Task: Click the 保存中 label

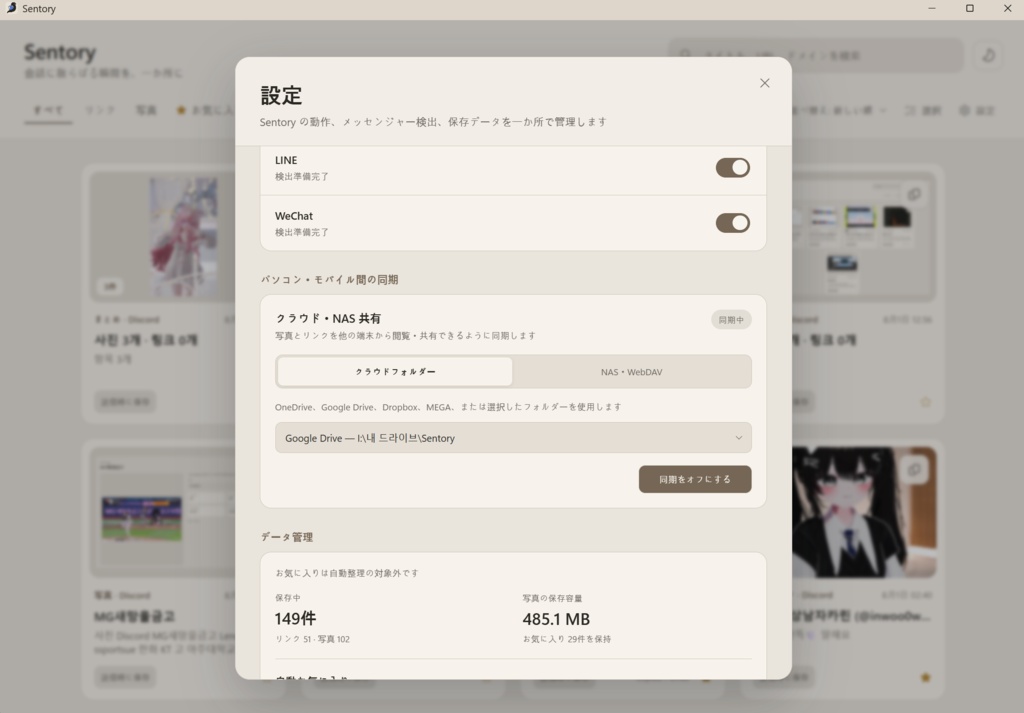Action: [288, 598]
